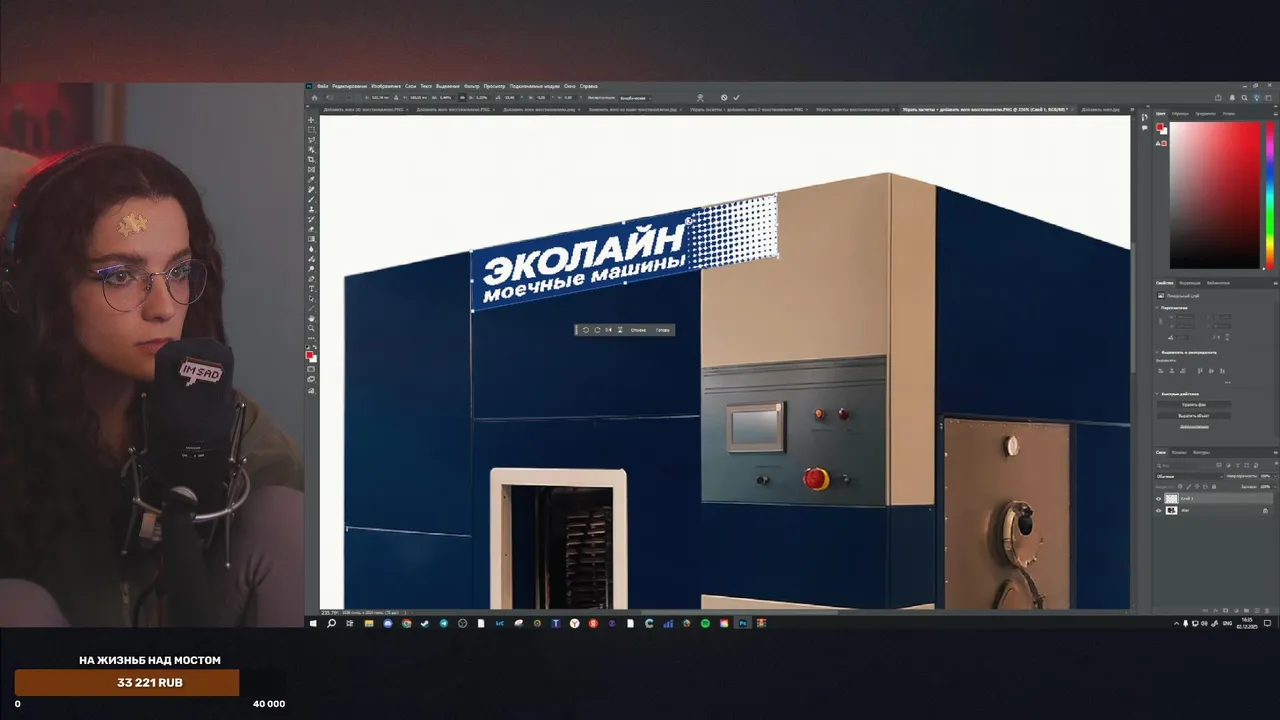Screen dimensions: 1280x720
Task: Open the Файл menu
Action: 322,86
